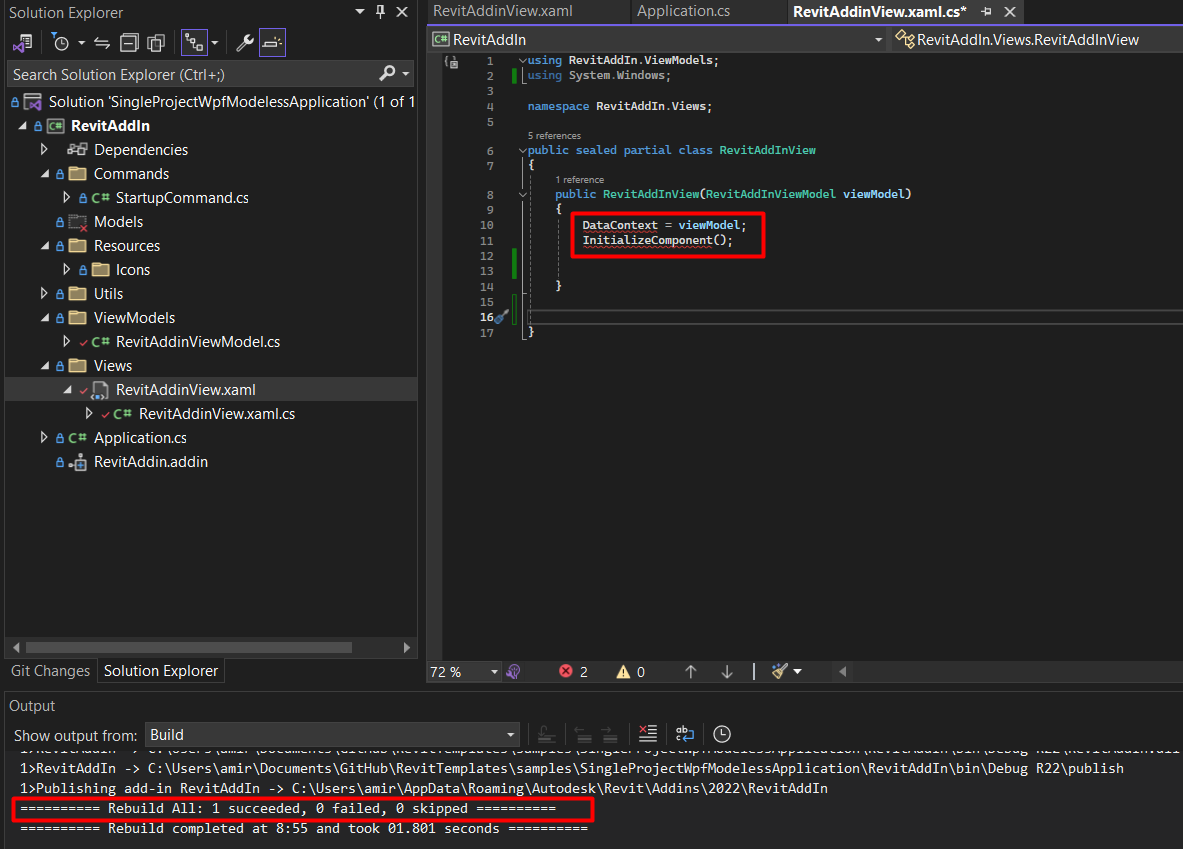Image resolution: width=1183 pixels, height=849 pixels.
Task: Toggle Preview Selected Items icon
Action: pyautogui.click(x=272, y=43)
